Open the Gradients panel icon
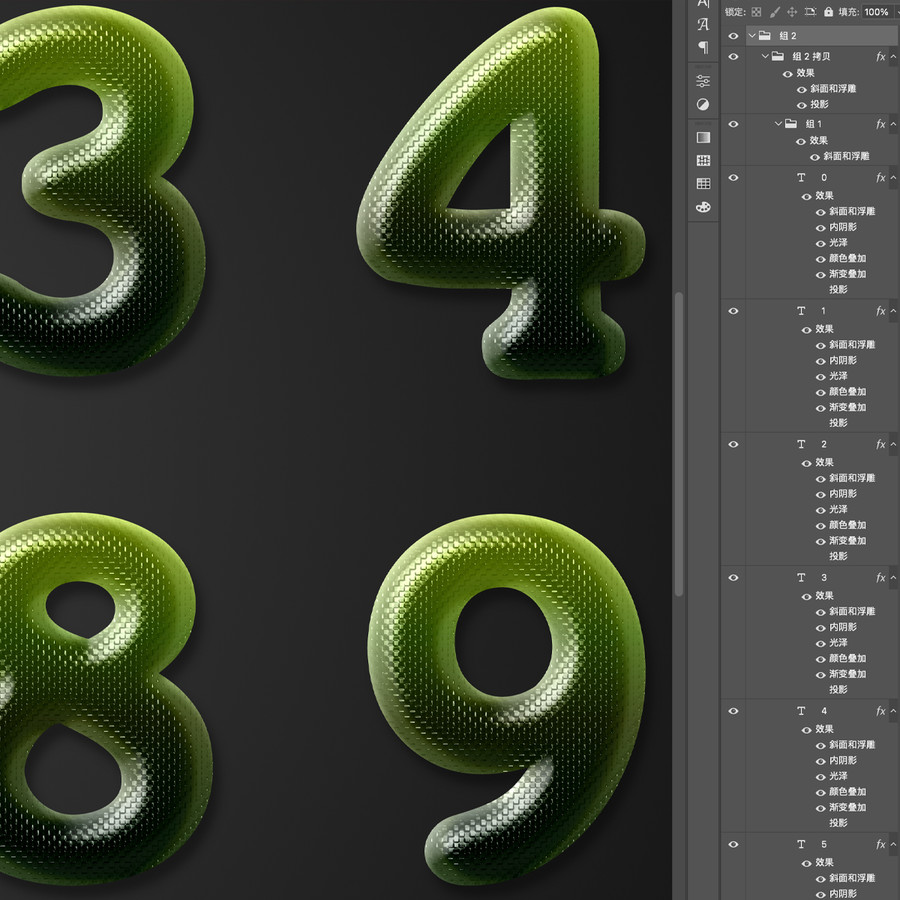Image resolution: width=900 pixels, height=900 pixels. point(703,137)
